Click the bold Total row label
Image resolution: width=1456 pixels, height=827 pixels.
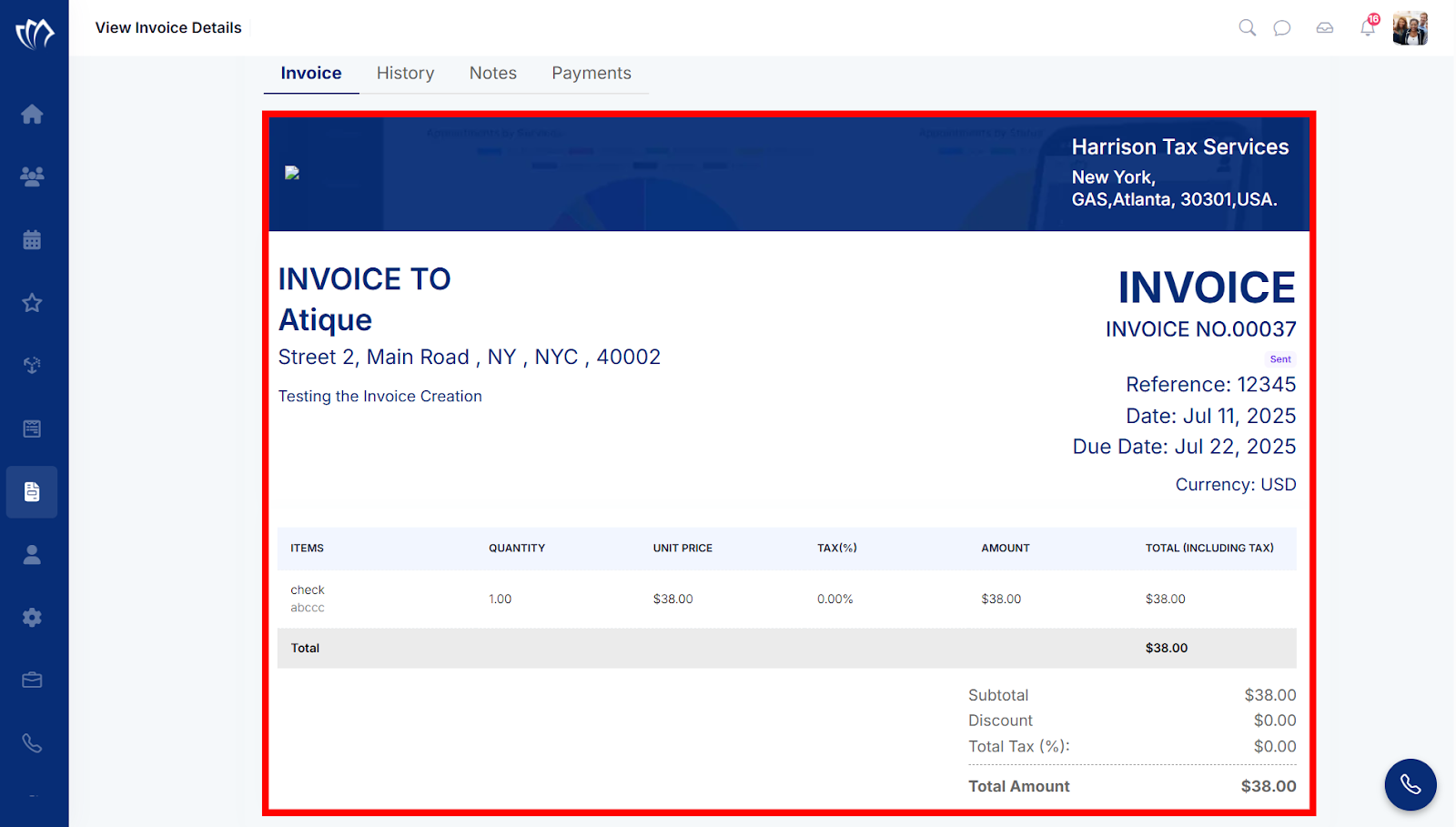pos(305,648)
